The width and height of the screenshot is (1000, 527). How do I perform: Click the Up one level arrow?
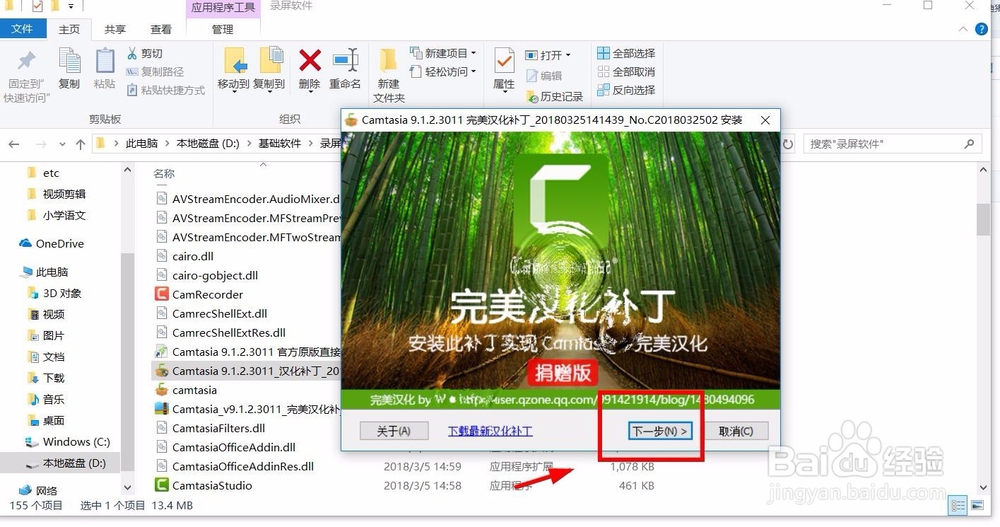80,144
